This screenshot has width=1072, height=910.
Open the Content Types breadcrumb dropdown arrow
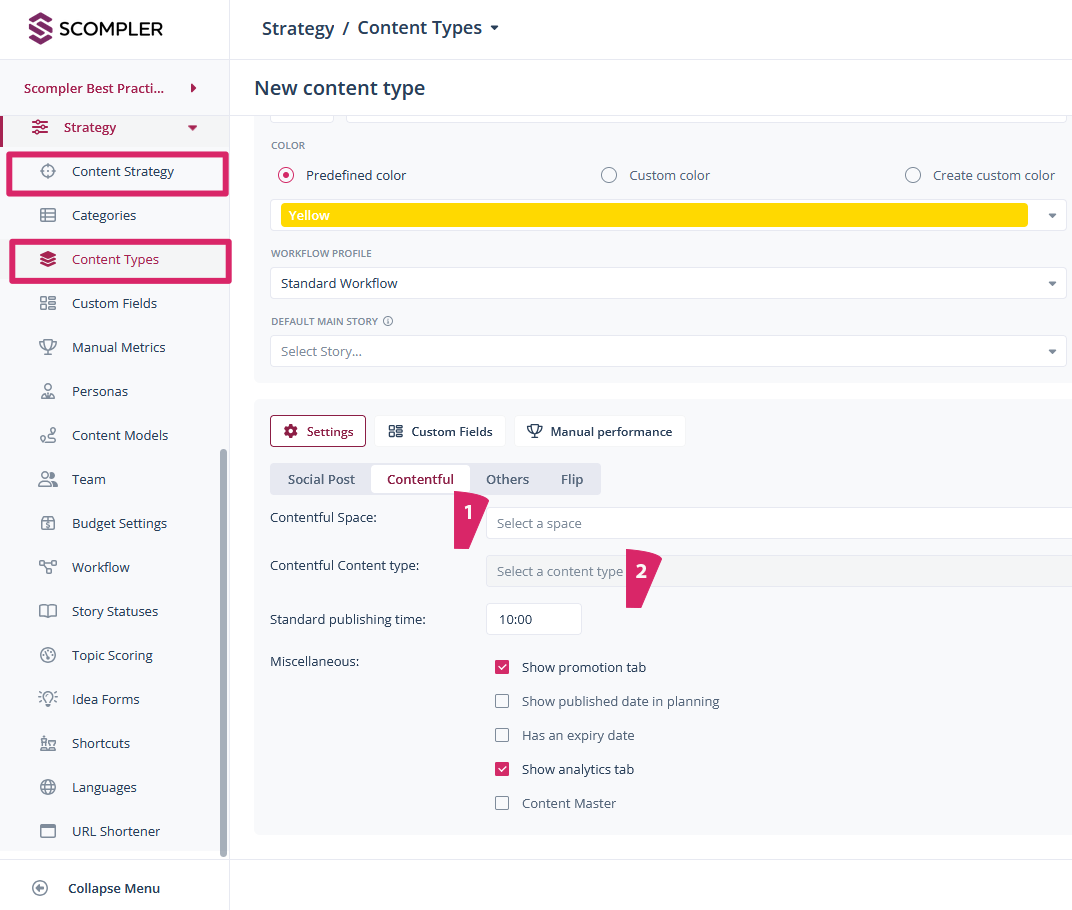[x=494, y=29]
